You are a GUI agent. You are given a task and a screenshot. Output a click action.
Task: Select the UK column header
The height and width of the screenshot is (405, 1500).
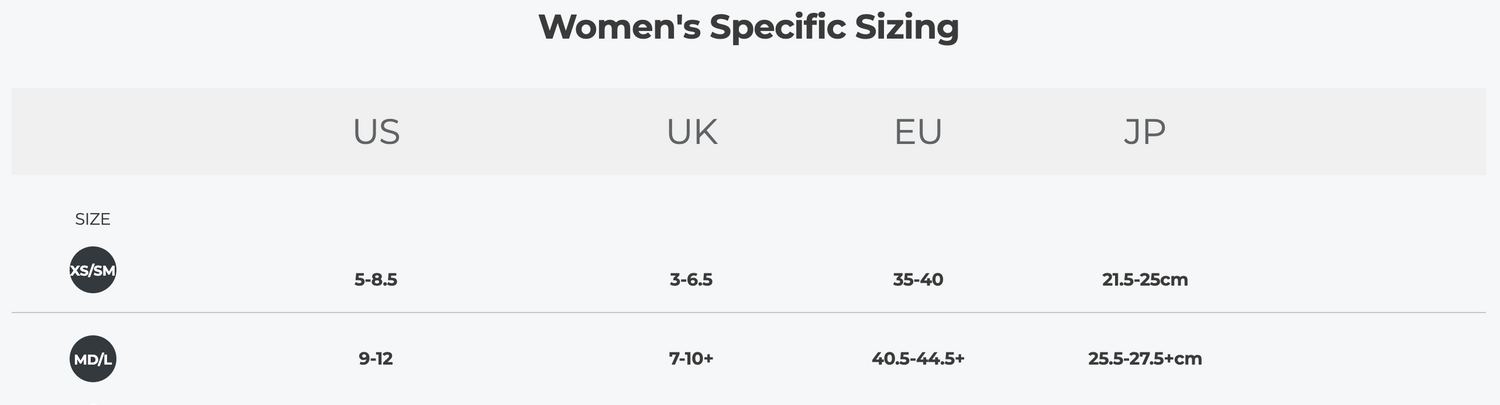692,132
